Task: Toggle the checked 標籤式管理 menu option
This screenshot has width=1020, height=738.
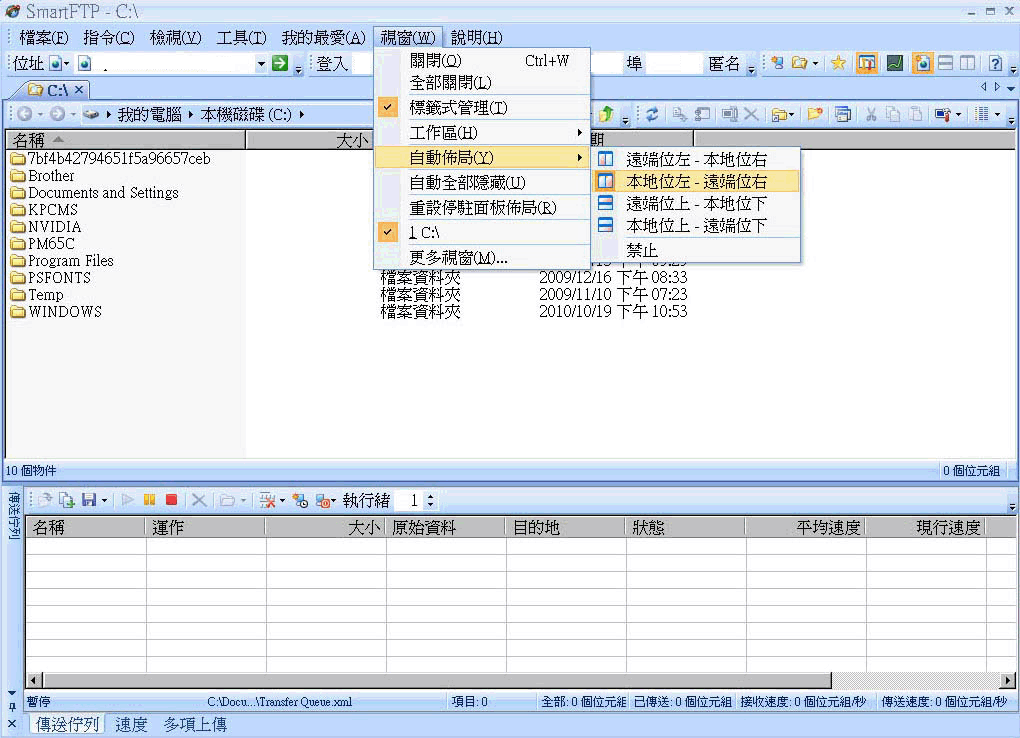Action: click(483, 108)
